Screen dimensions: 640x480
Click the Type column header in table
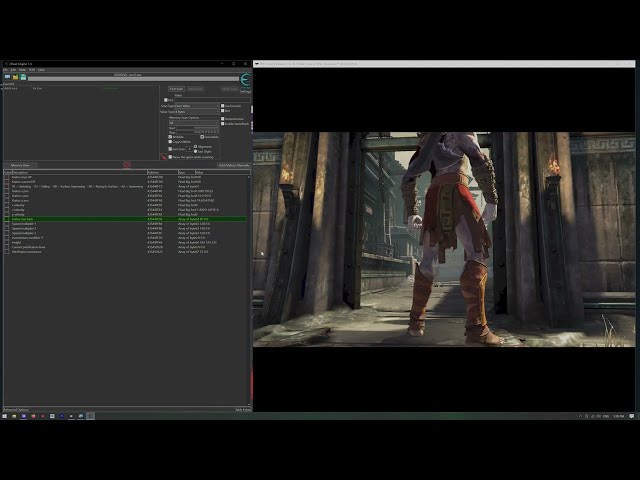click(186, 173)
